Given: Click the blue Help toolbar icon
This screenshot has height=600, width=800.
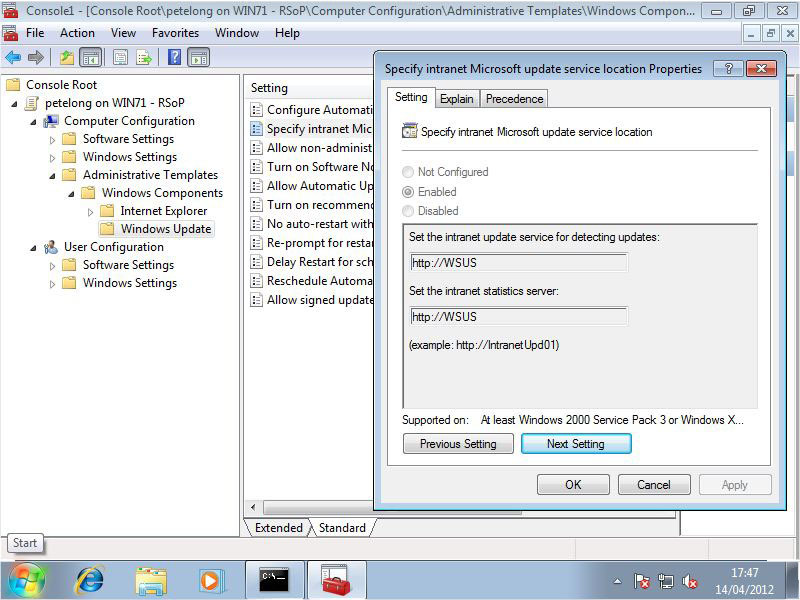Looking at the screenshot, I should pyautogui.click(x=174, y=57).
